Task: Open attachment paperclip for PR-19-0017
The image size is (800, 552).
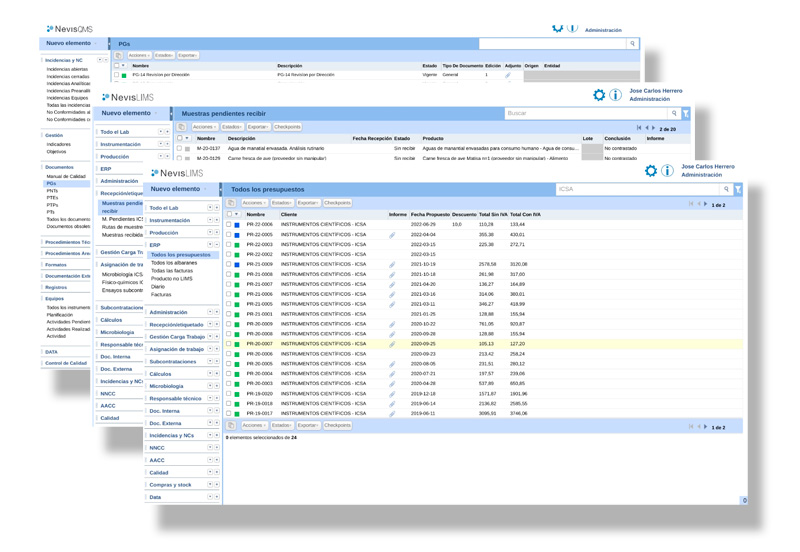Action: click(x=392, y=414)
